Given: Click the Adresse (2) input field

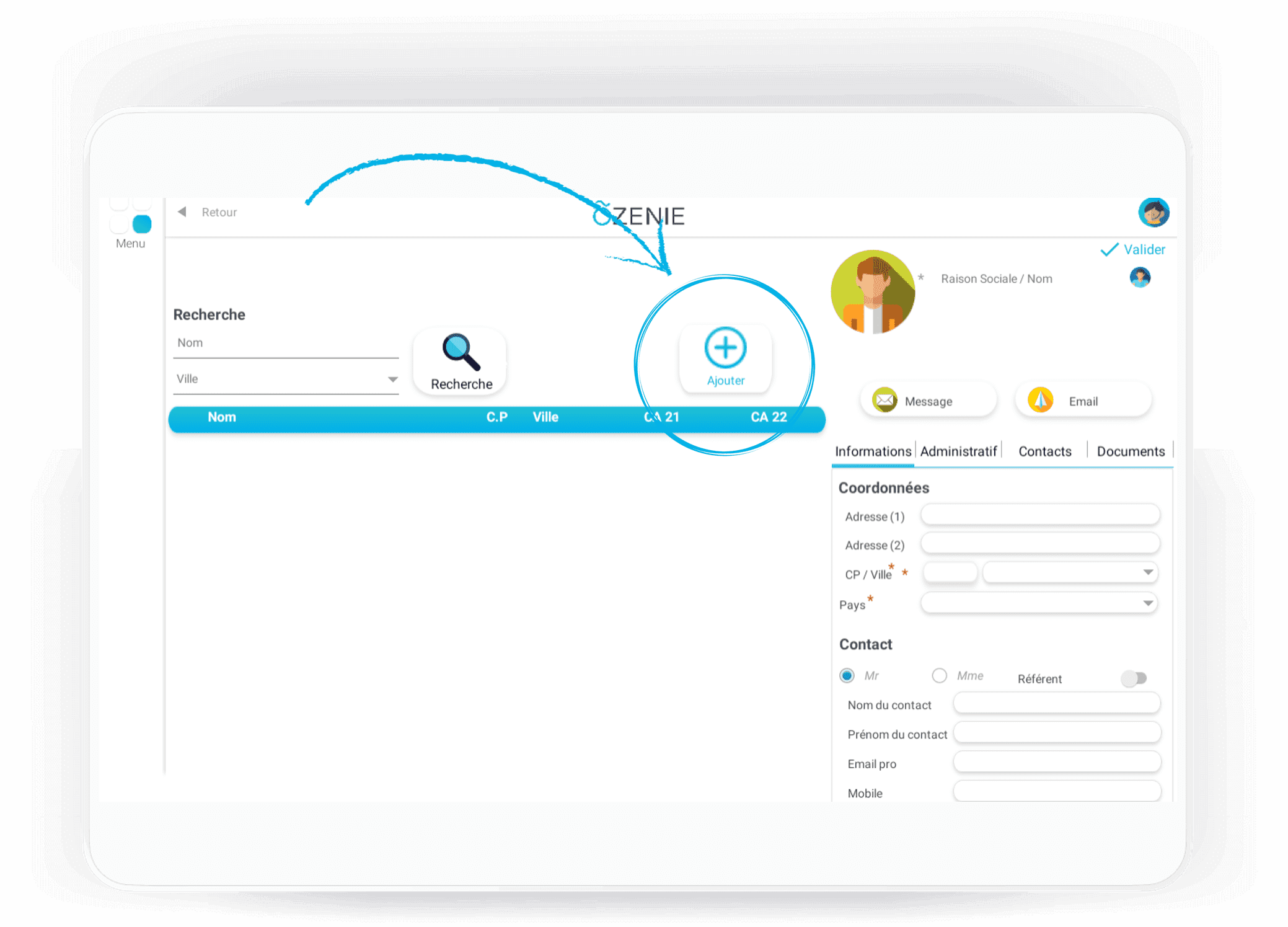Looking at the screenshot, I should coord(1040,543).
